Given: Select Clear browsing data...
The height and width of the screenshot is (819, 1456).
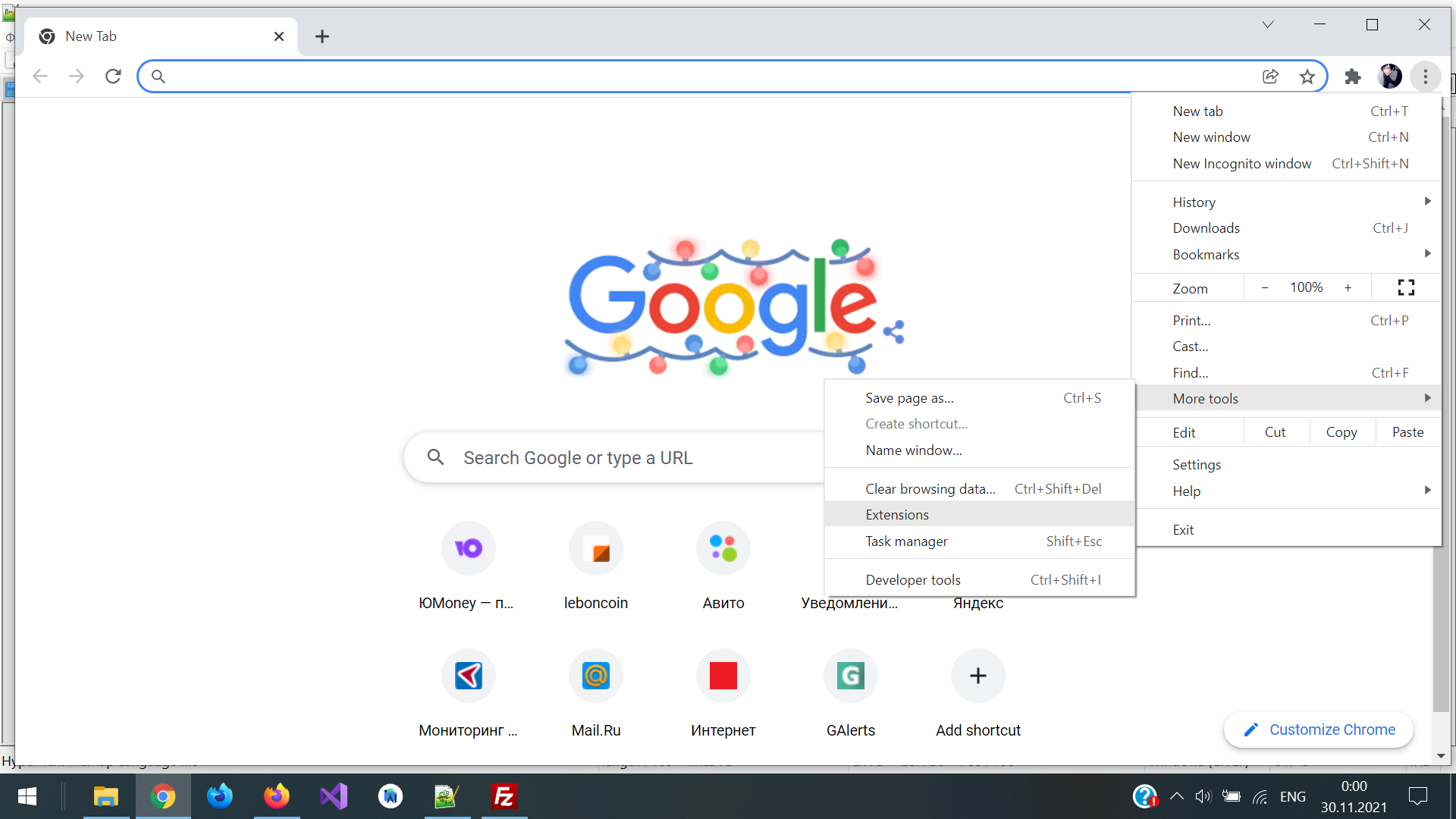Looking at the screenshot, I should (x=980, y=489).
